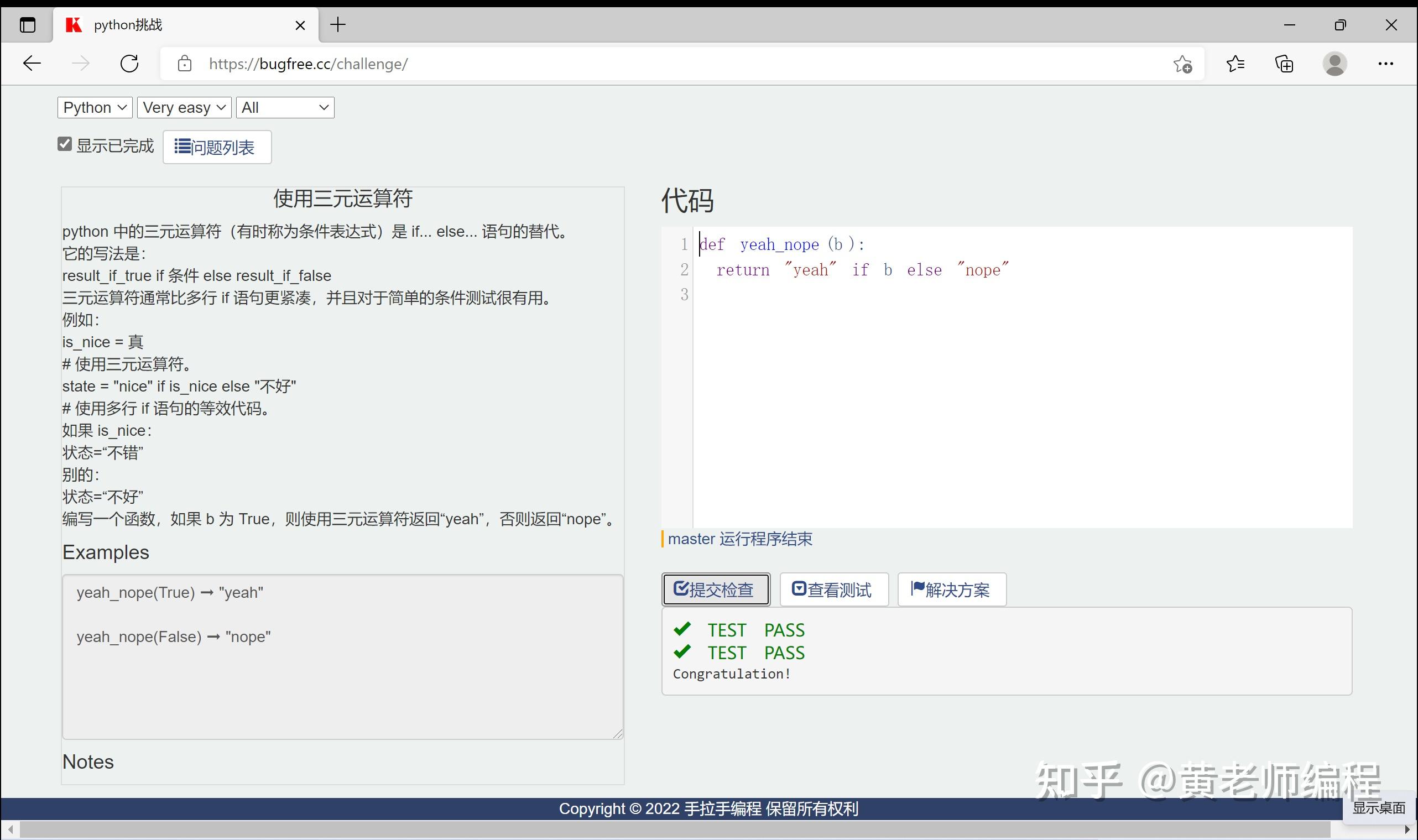
Task: Click the 提交检查 submit button
Action: pos(715,589)
